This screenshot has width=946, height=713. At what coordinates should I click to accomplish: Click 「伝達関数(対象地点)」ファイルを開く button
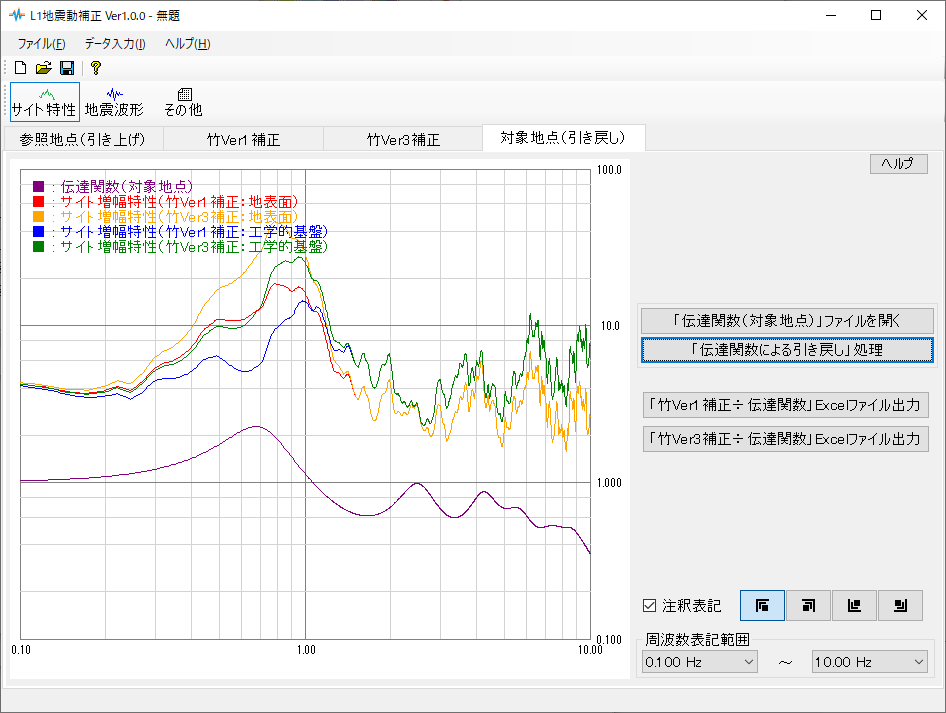(787, 321)
